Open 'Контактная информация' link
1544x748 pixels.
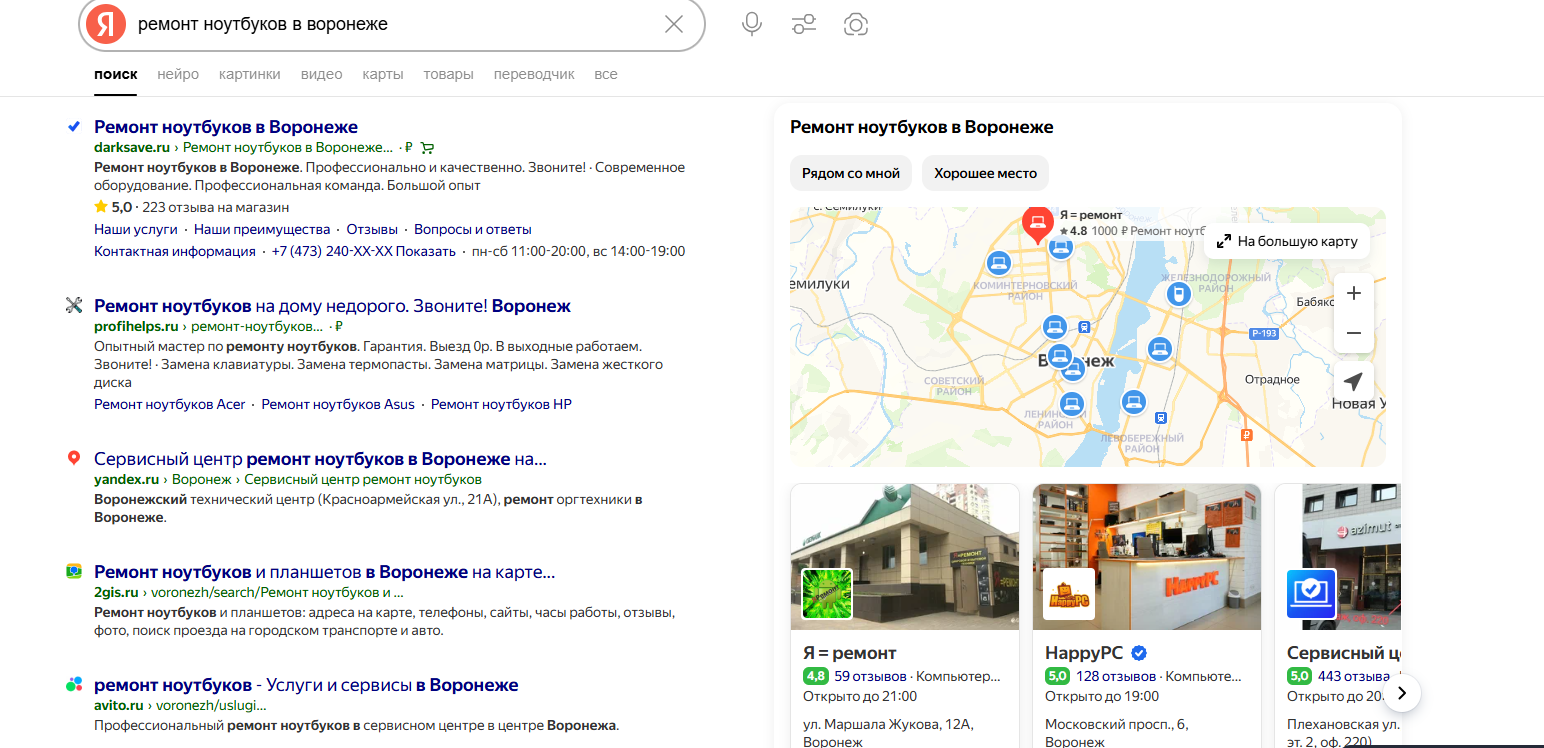pyautogui.click(x=175, y=251)
